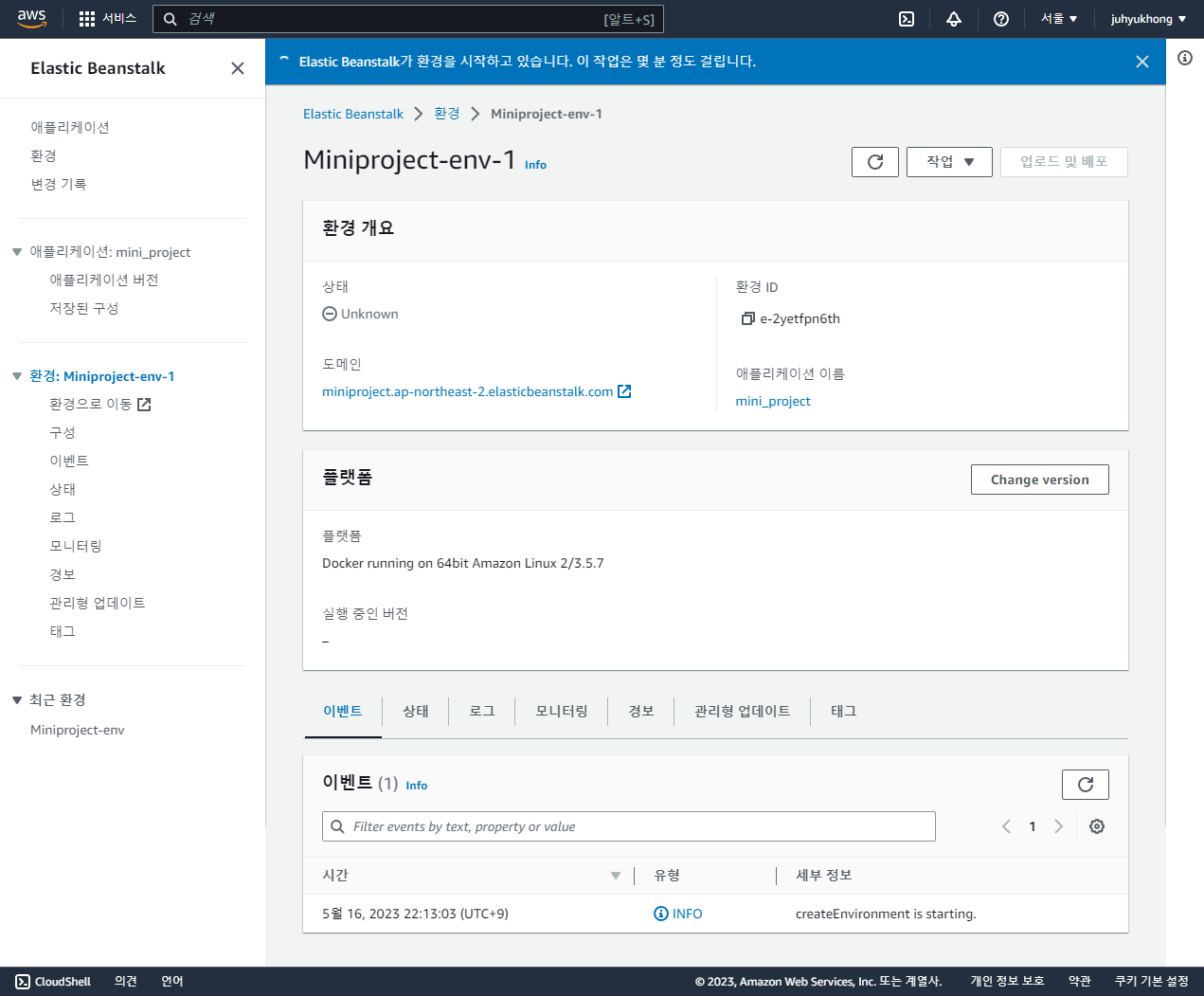Click Elastic Beanstalk breadcrumb link

coord(353,114)
